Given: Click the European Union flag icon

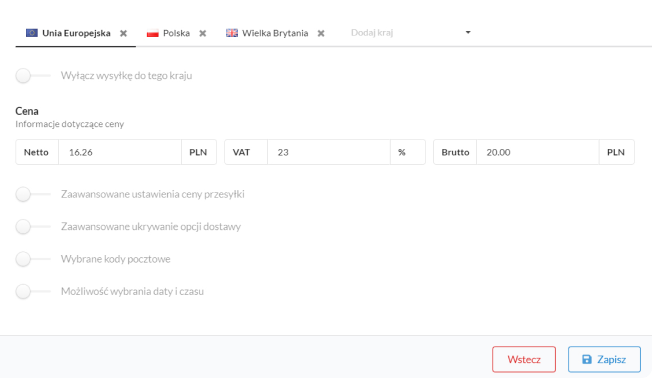Looking at the screenshot, I should pyautogui.click(x=32, y=33).
